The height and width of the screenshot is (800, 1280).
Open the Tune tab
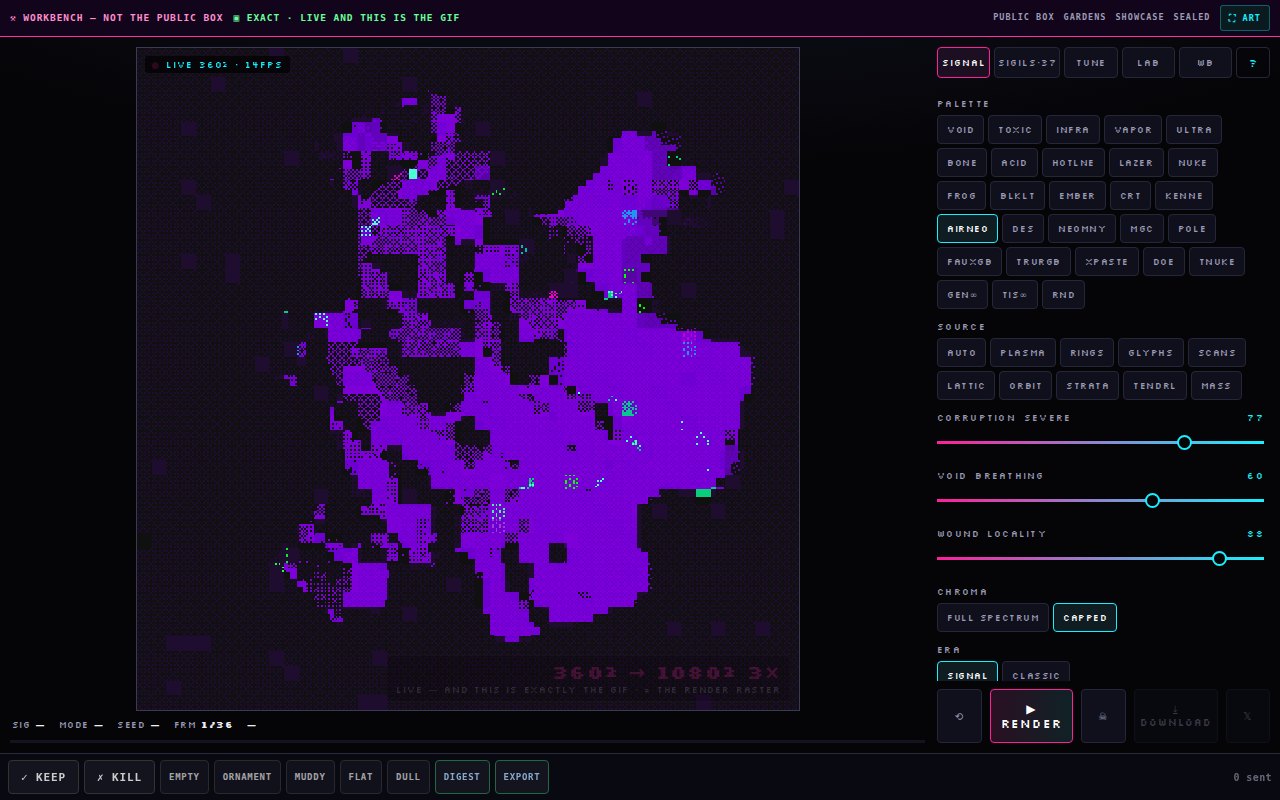(x=1091, y=62)
